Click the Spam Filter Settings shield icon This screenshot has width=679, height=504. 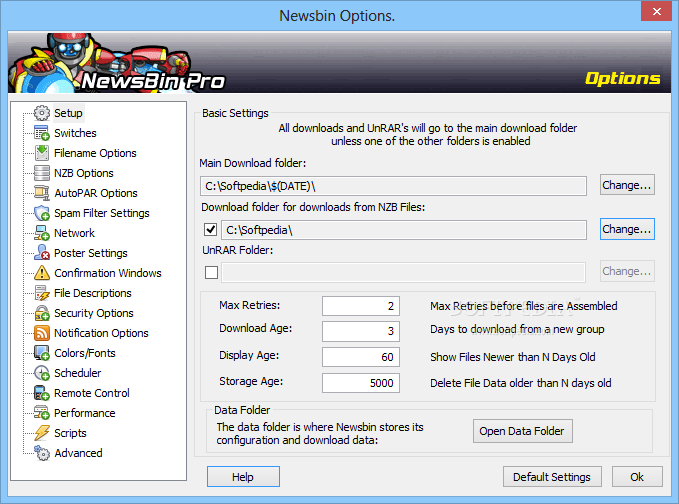(42, 213)
